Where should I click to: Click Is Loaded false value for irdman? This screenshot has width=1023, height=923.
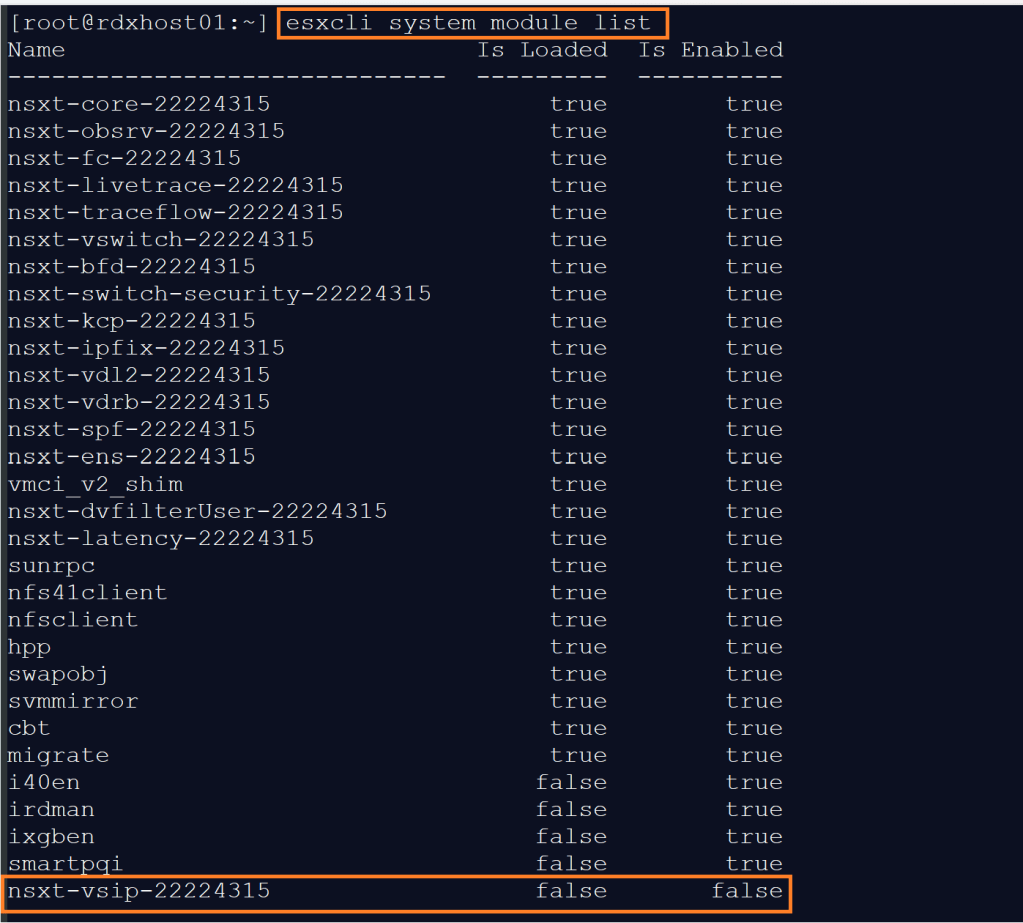pyautogui.click(x=571, y=809)
